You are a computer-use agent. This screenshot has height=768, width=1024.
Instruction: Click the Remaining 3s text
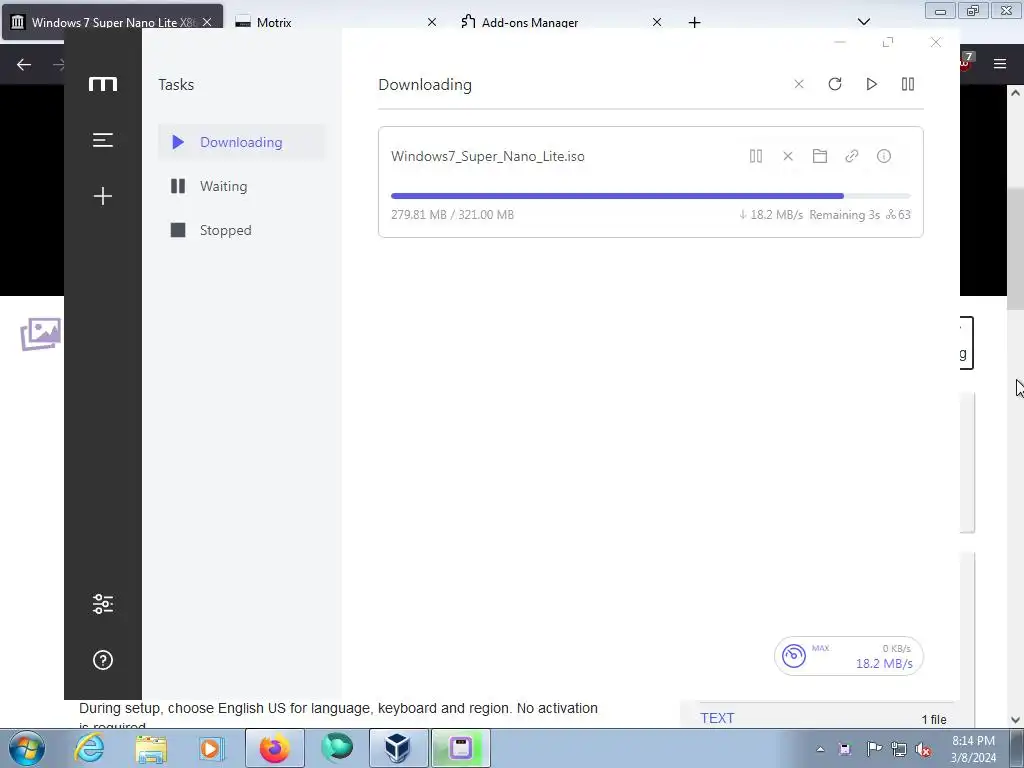tap(844, 215)
